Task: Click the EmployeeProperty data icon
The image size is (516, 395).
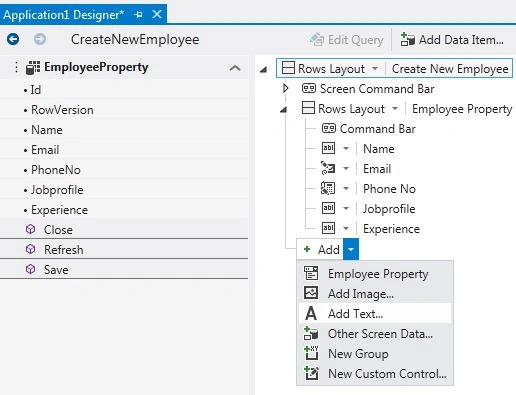Action: point(33,68)
